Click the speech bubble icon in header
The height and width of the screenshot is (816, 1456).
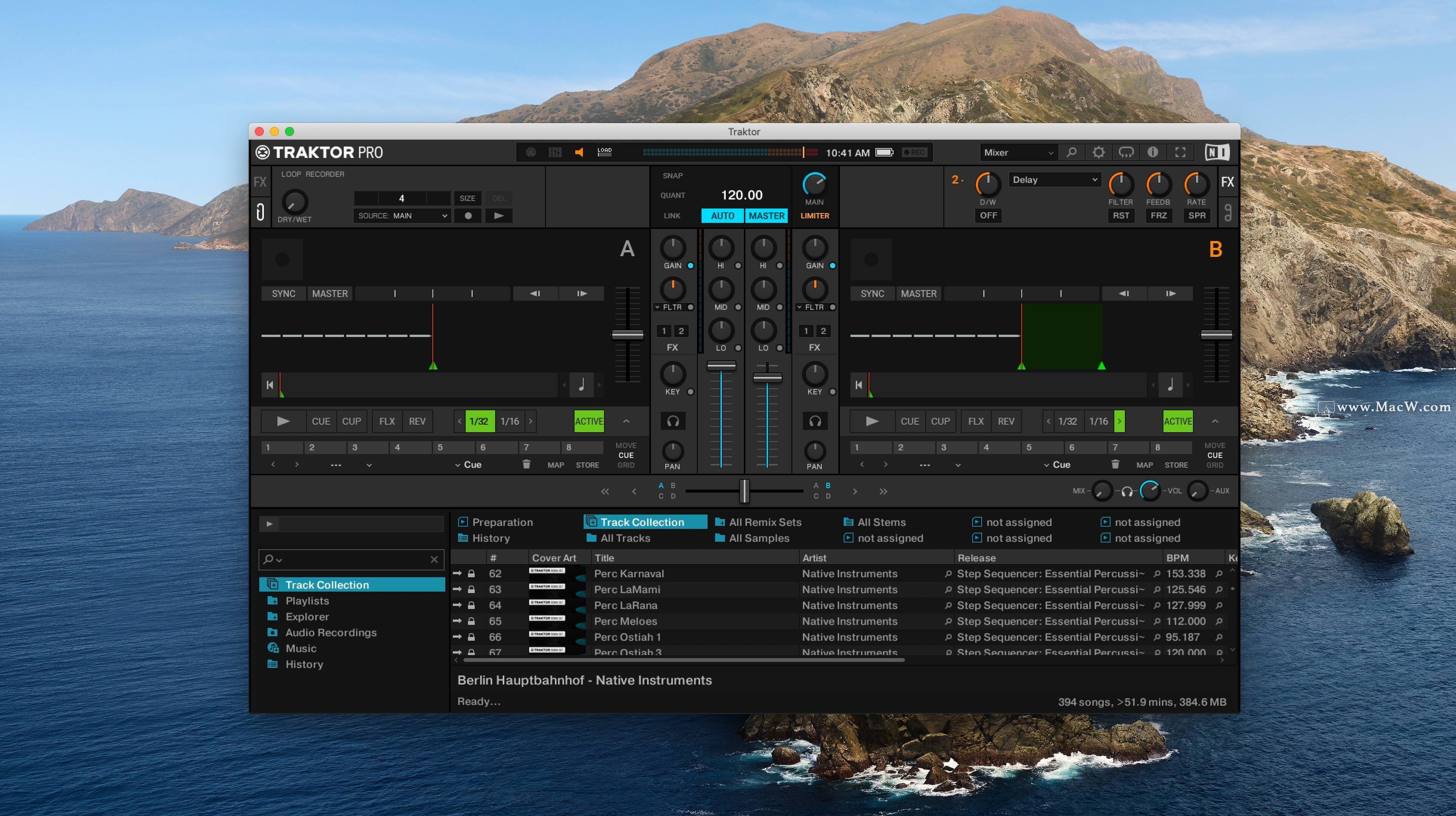click(1126, 153)
